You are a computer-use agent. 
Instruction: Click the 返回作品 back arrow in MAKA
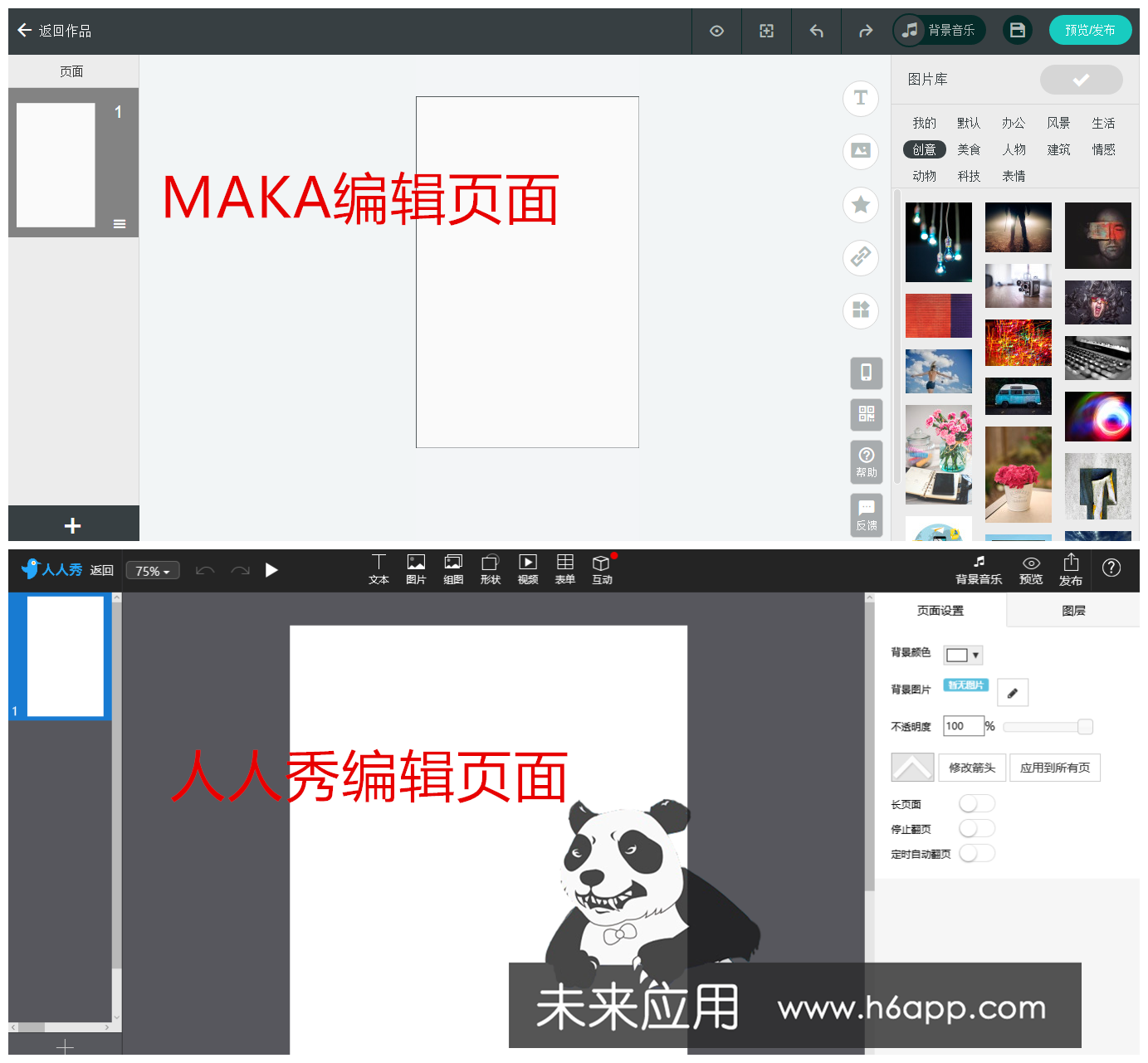point(25,31)
